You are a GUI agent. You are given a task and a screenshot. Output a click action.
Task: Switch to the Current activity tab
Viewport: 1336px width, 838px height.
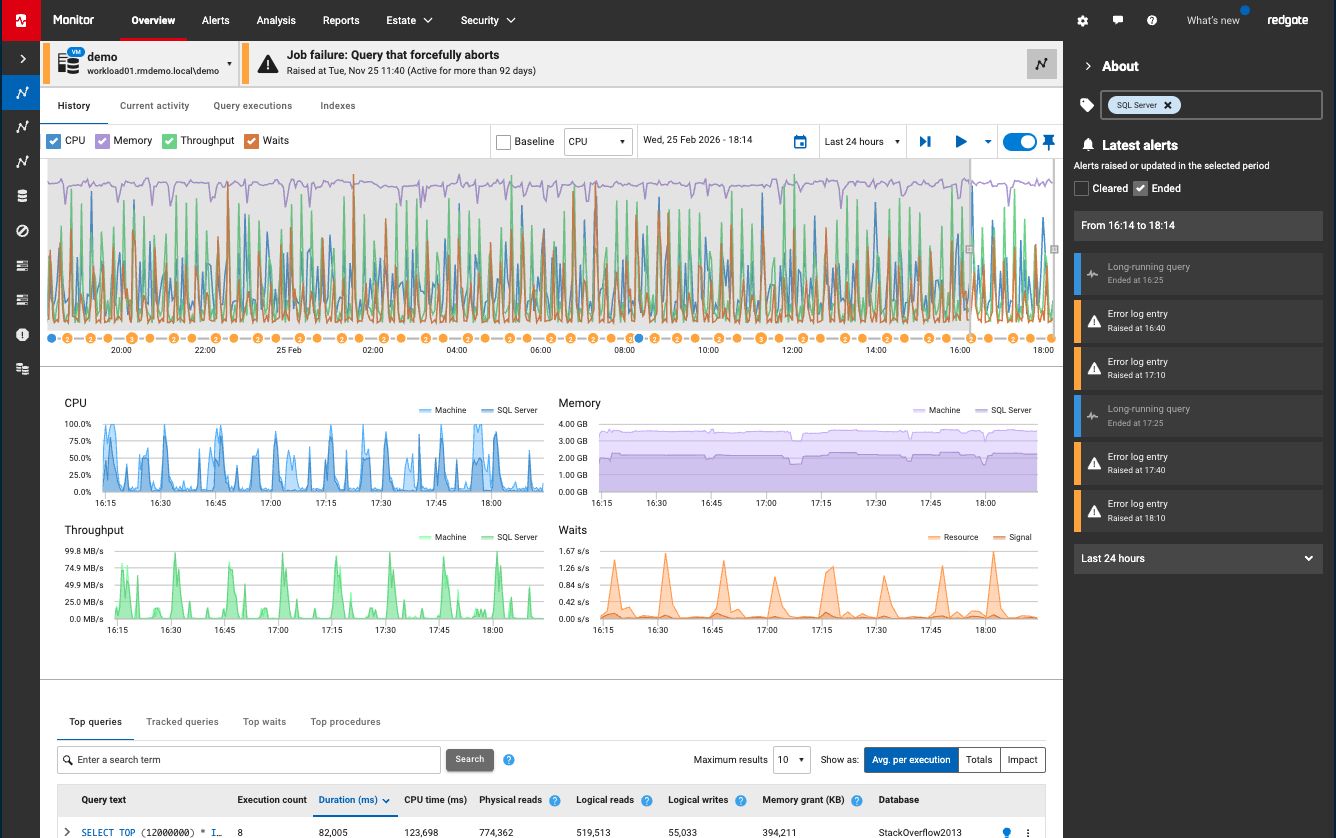pos(154,105)
